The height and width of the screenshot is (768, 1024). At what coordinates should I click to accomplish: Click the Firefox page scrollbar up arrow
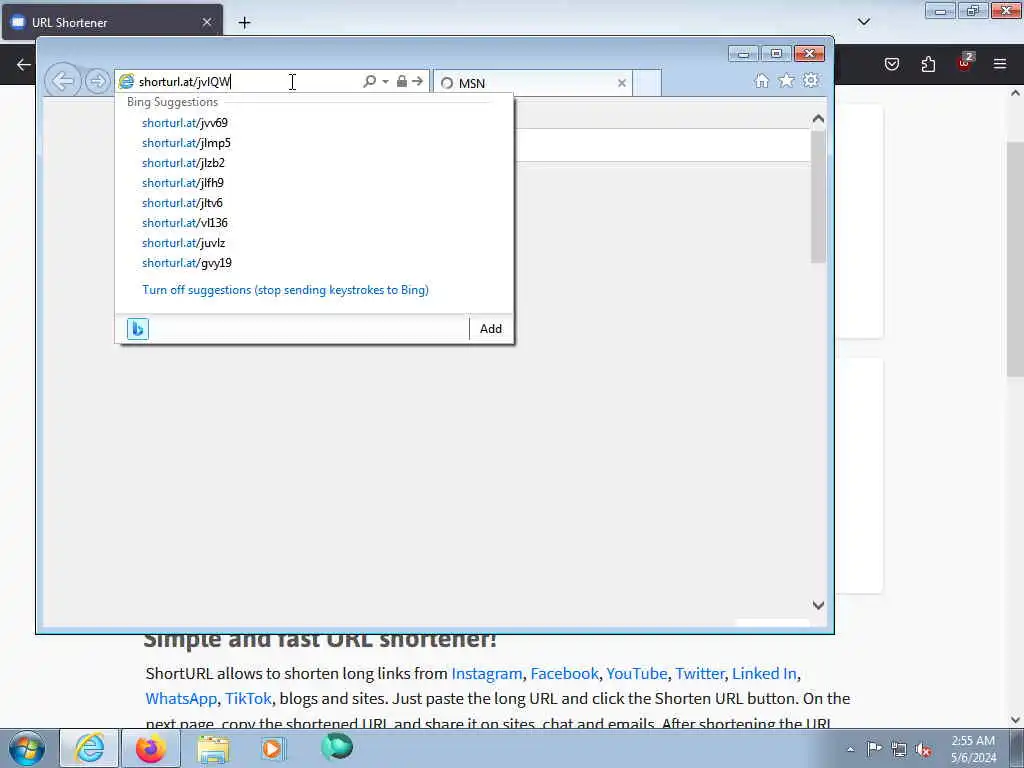[x=1016, y=93]
